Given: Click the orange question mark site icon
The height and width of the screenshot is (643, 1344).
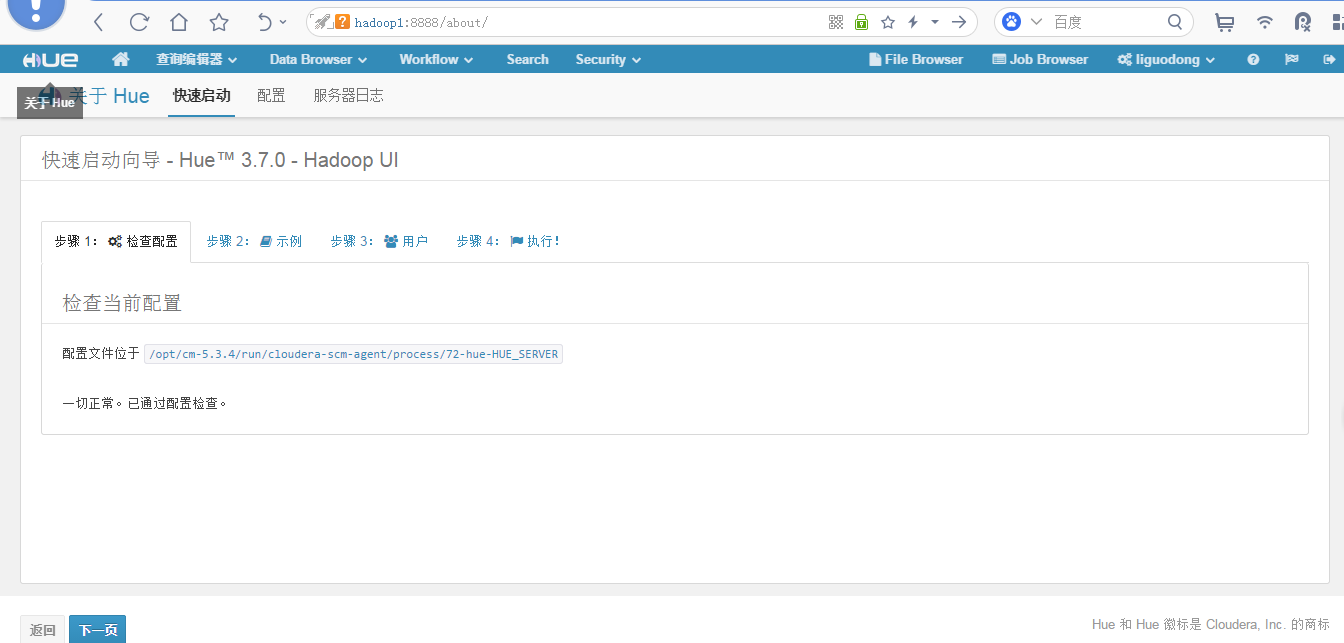Looking at the screenshot, I should click(x=342, y=22).
